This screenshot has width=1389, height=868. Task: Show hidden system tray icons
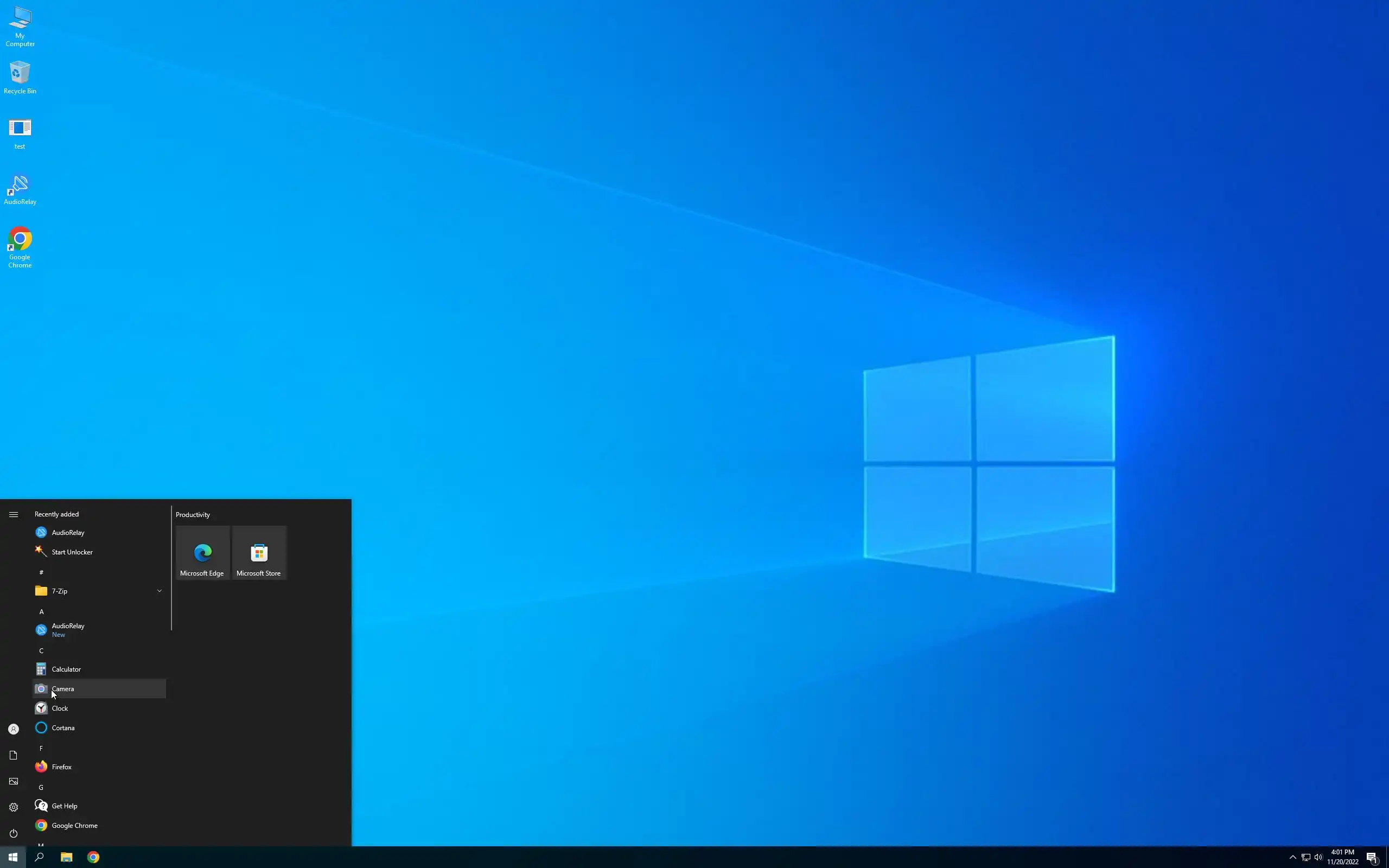[x=1292, y=858]
